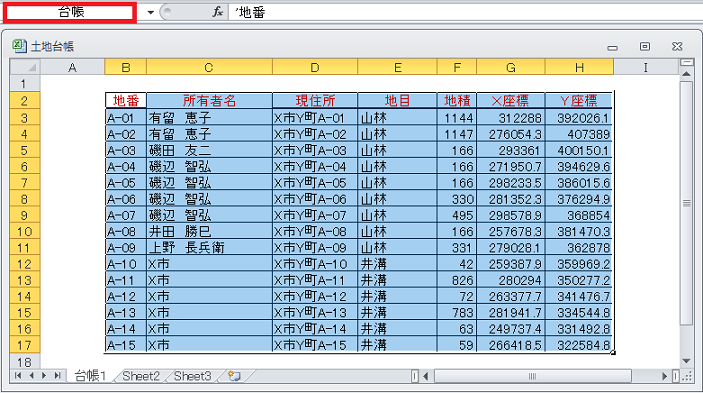Select column I header

[646, 67]
